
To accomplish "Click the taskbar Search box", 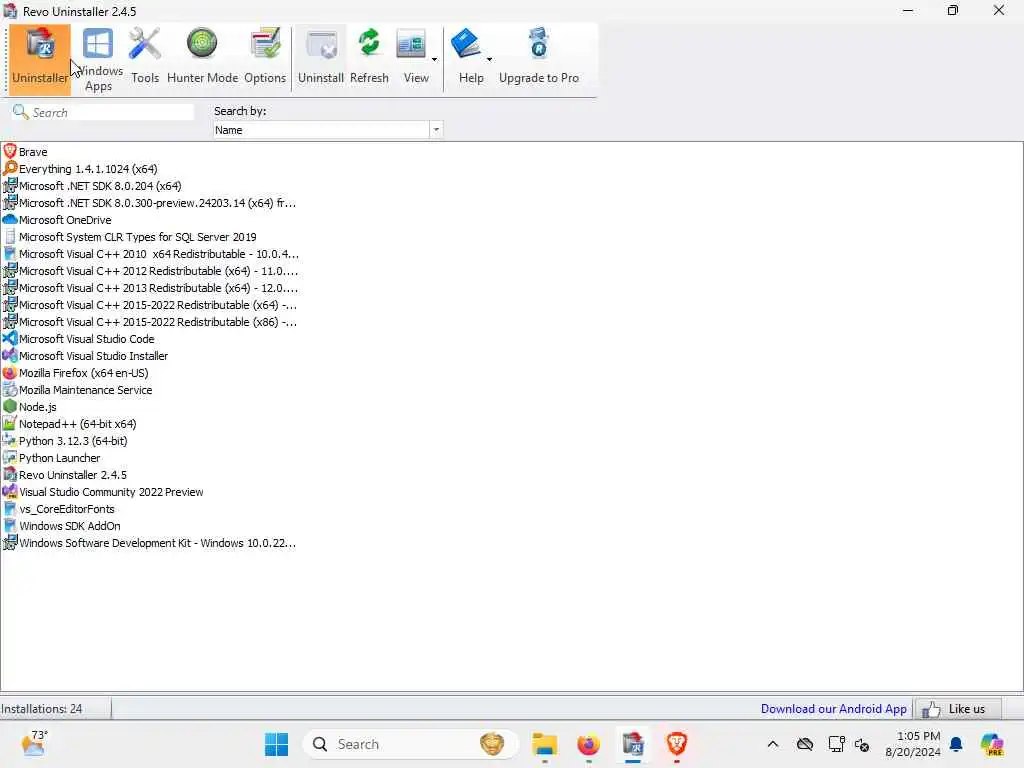I will pos(410,744).
